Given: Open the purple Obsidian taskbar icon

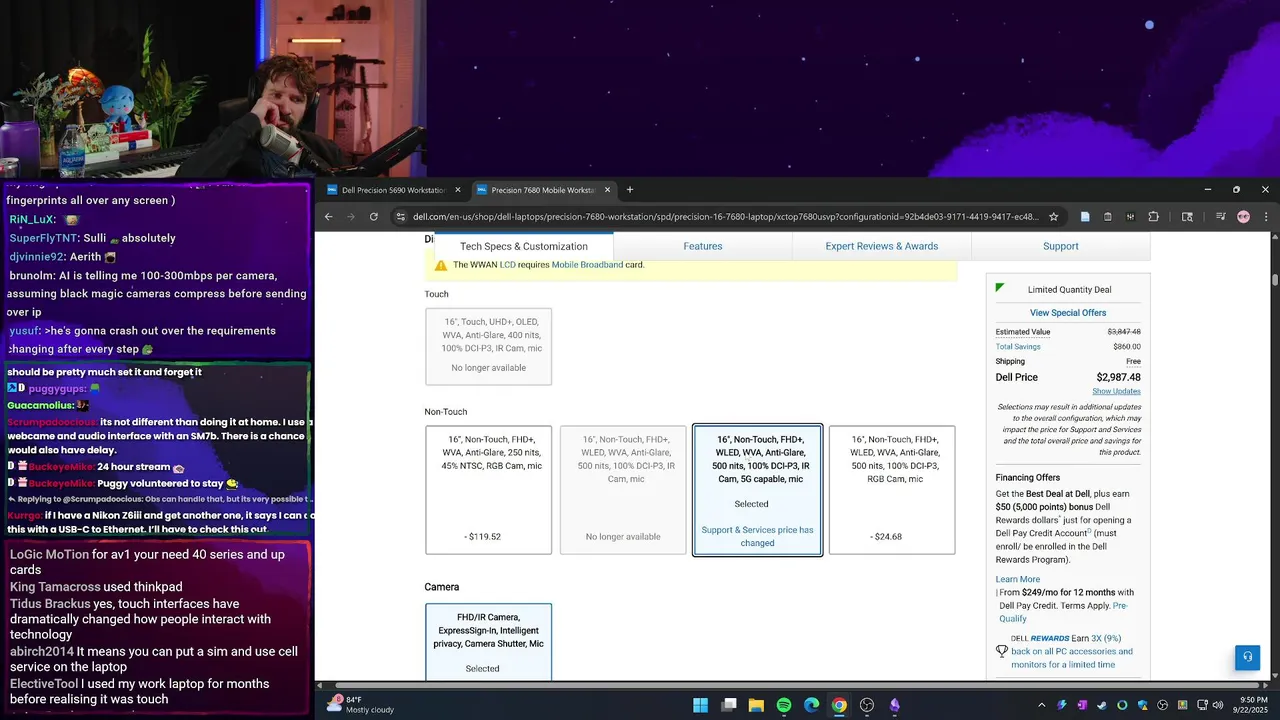Looking at the screenshot, I should tap(894, 705).
